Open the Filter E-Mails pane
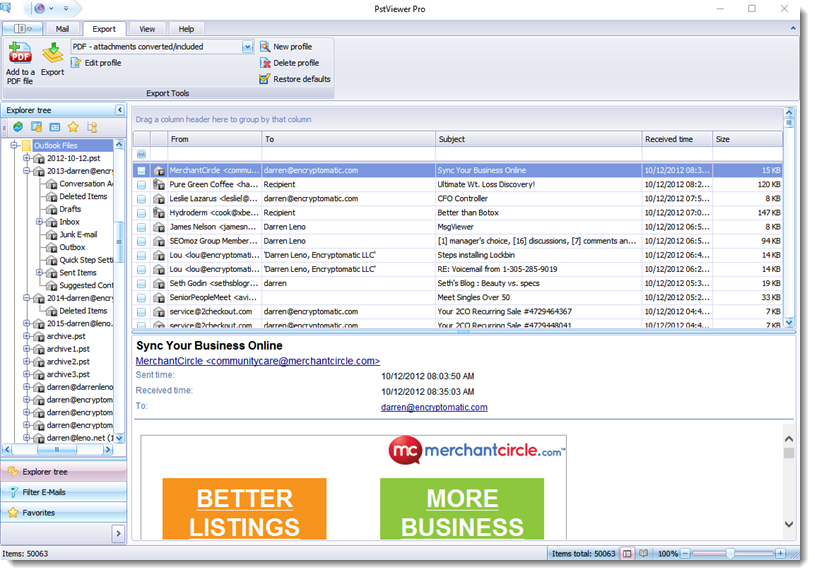 click(x=63, y=492)
